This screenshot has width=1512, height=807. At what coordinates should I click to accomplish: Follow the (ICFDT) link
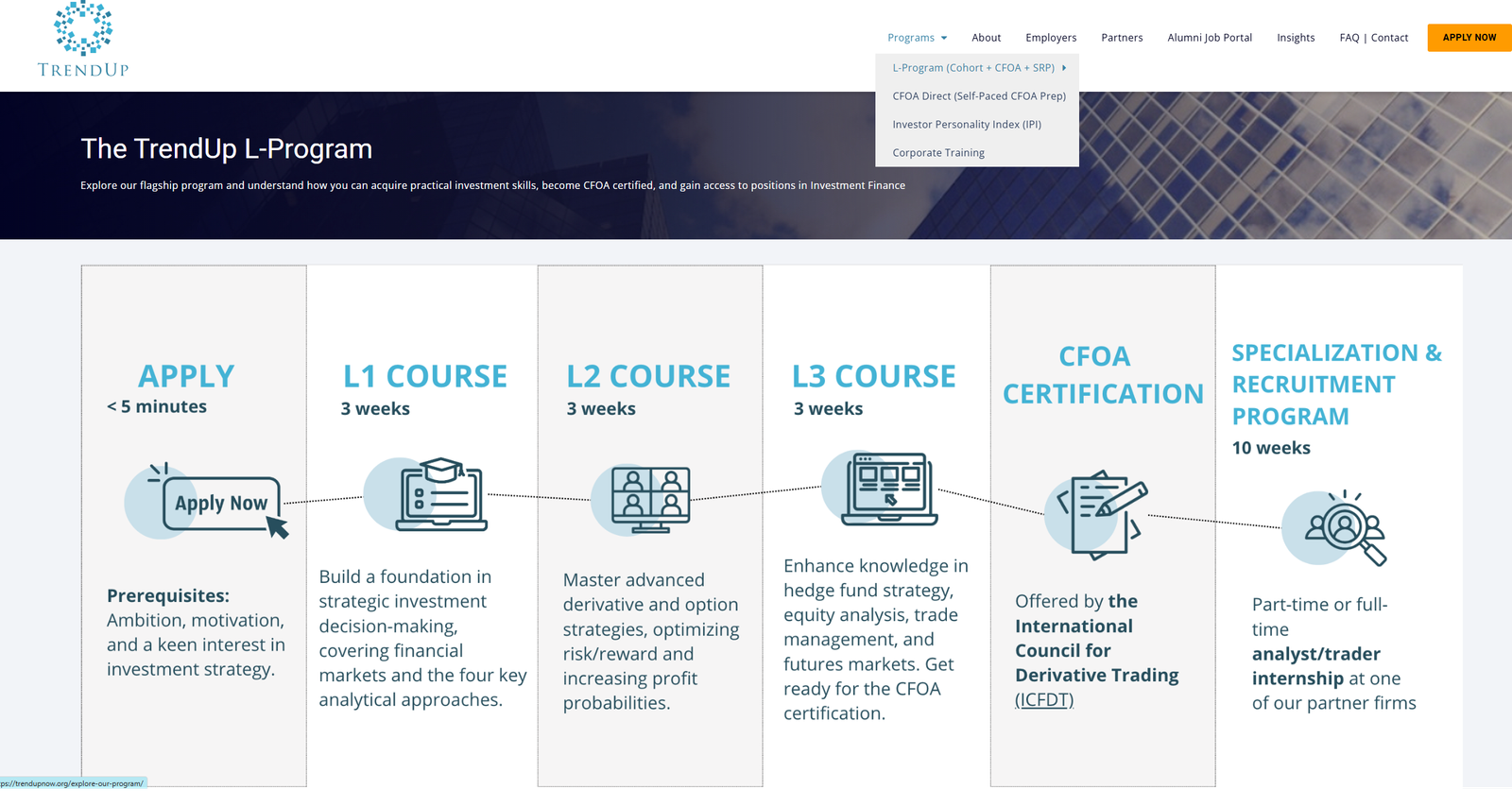1044,700
